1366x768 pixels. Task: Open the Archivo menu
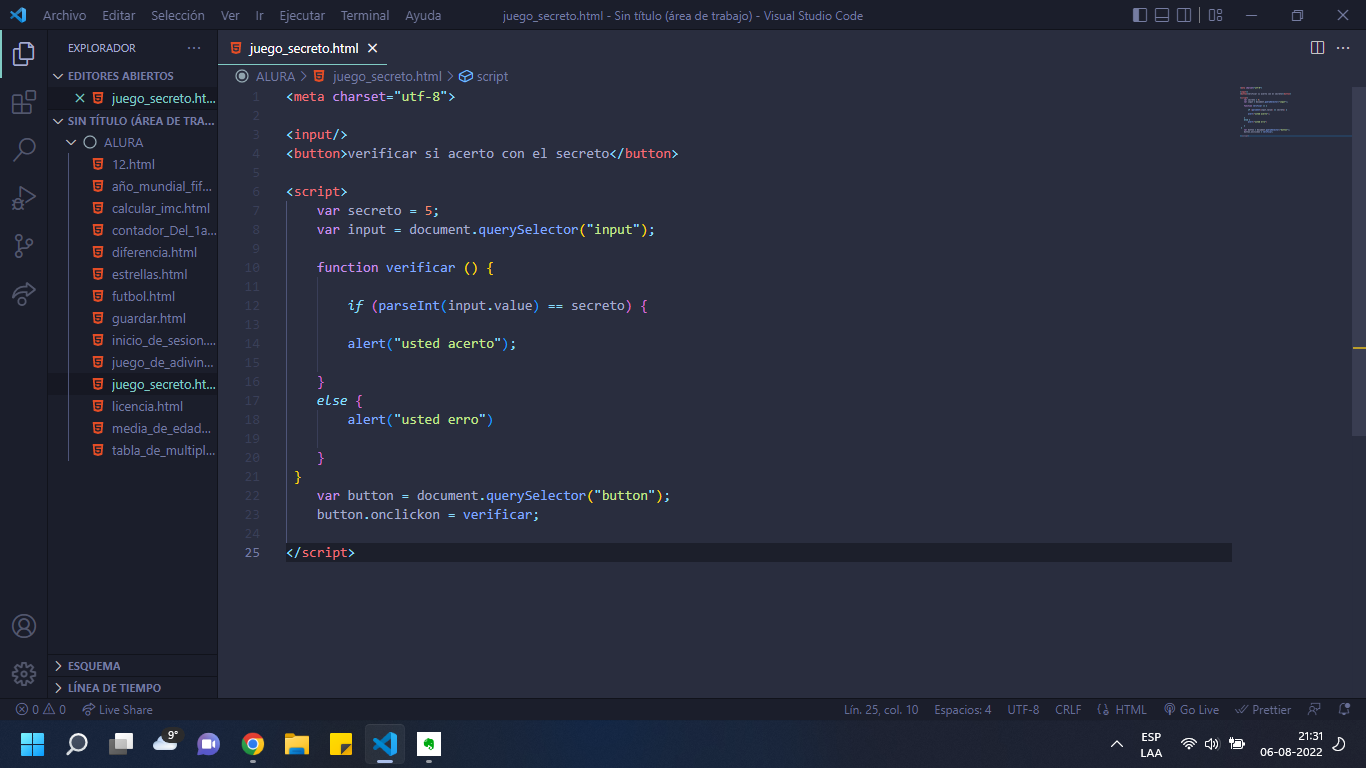[x=64, y=16]
